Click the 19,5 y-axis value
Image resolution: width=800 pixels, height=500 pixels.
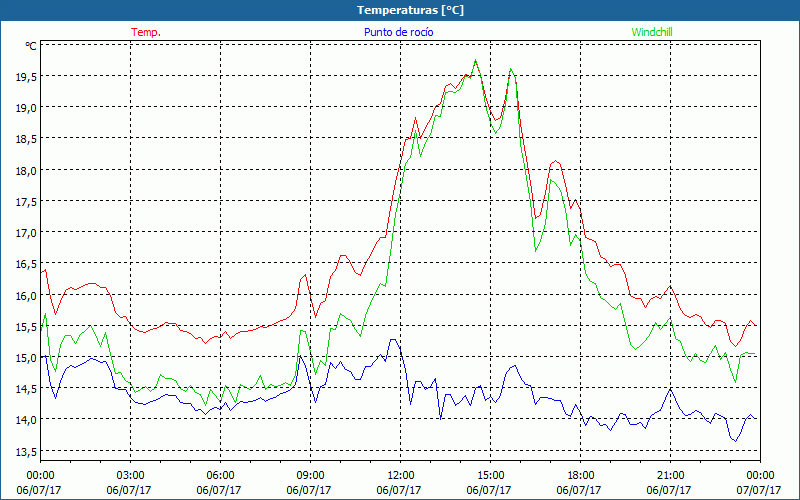27,77
